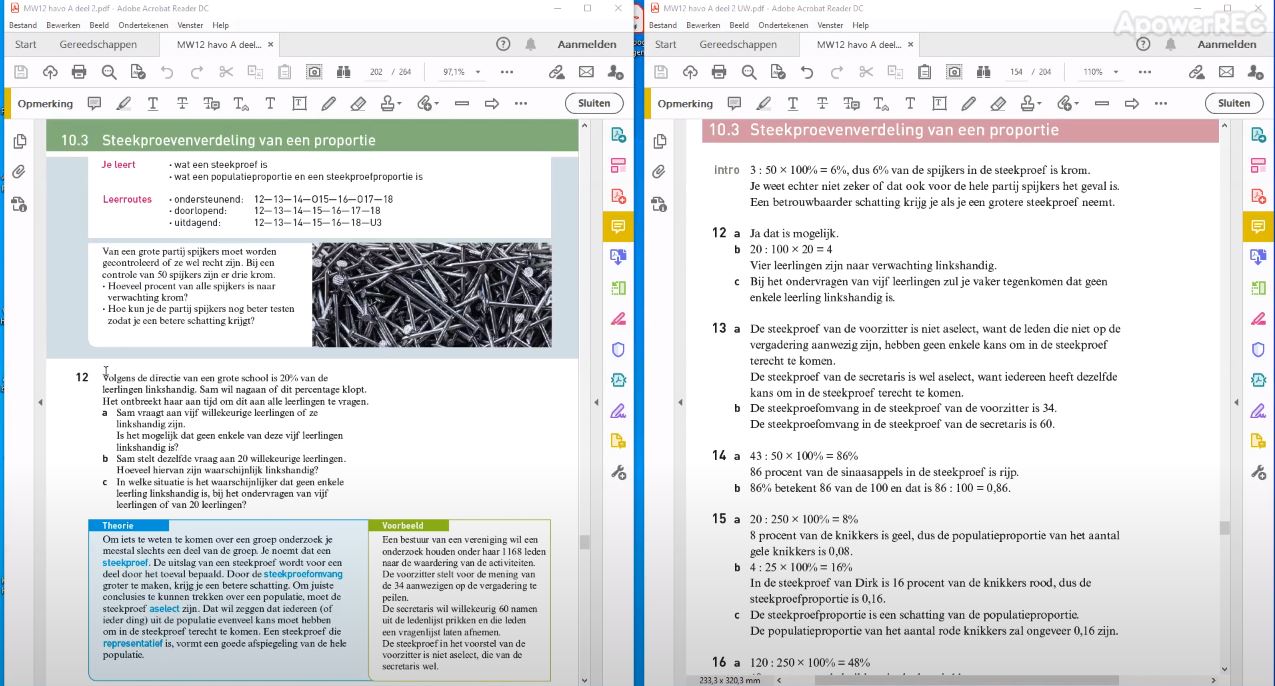1275x686 pixels.
Task: Open the Protect shield tool in left window's panel
Action: pos(617,349)
